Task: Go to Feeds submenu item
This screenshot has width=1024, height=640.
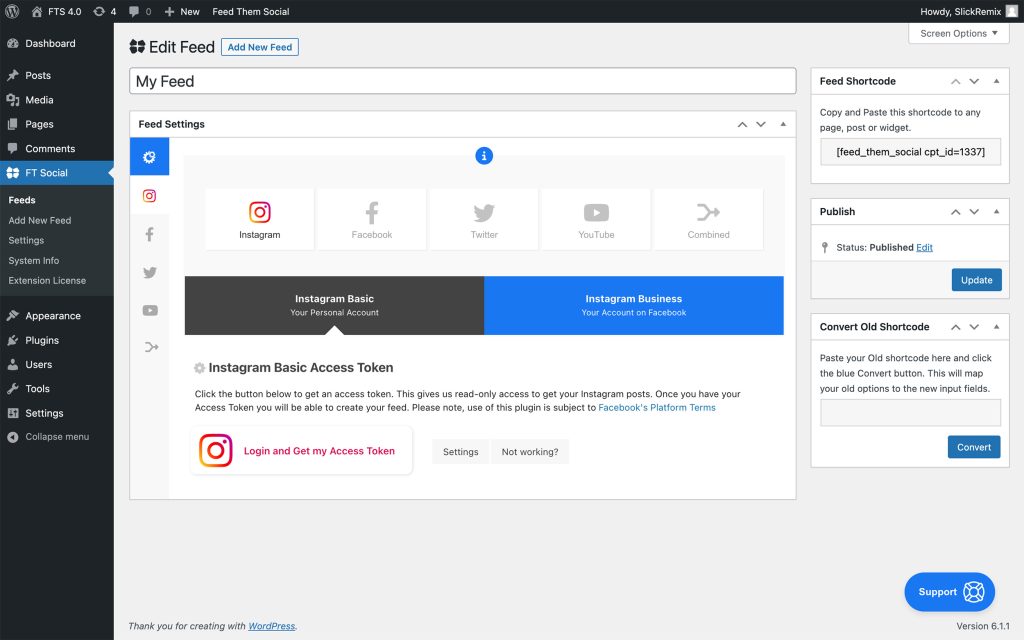Action: [22, 200]
